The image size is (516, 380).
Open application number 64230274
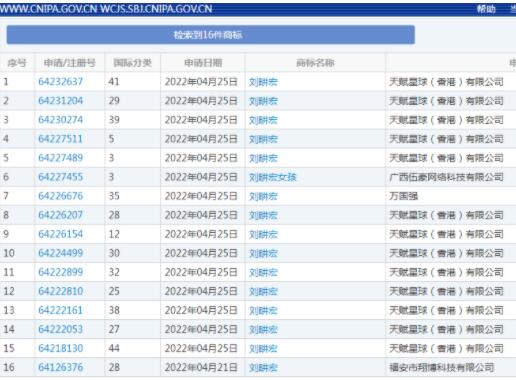coord(60,120)
